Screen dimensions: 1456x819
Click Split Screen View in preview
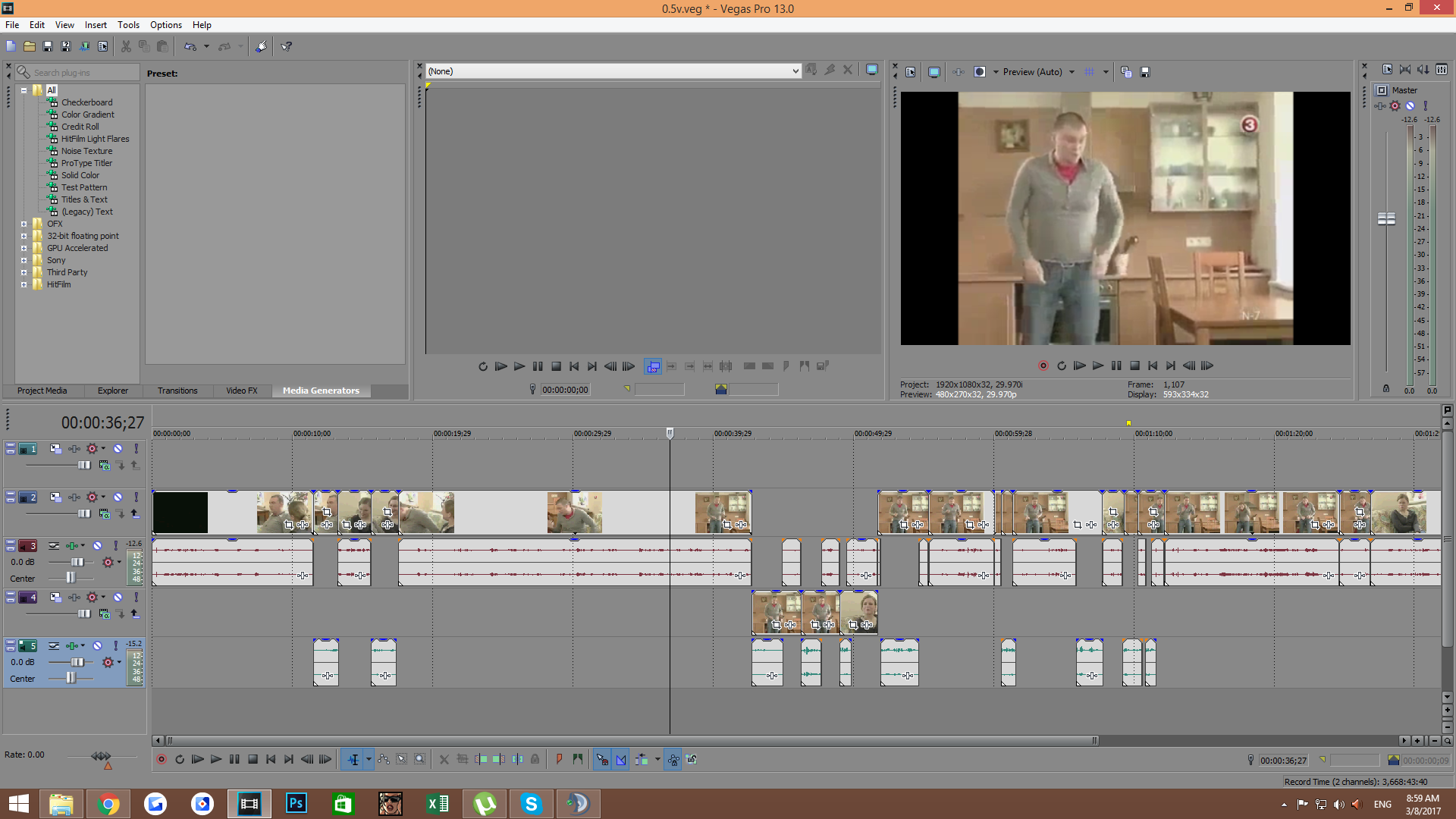click(980, 72)
